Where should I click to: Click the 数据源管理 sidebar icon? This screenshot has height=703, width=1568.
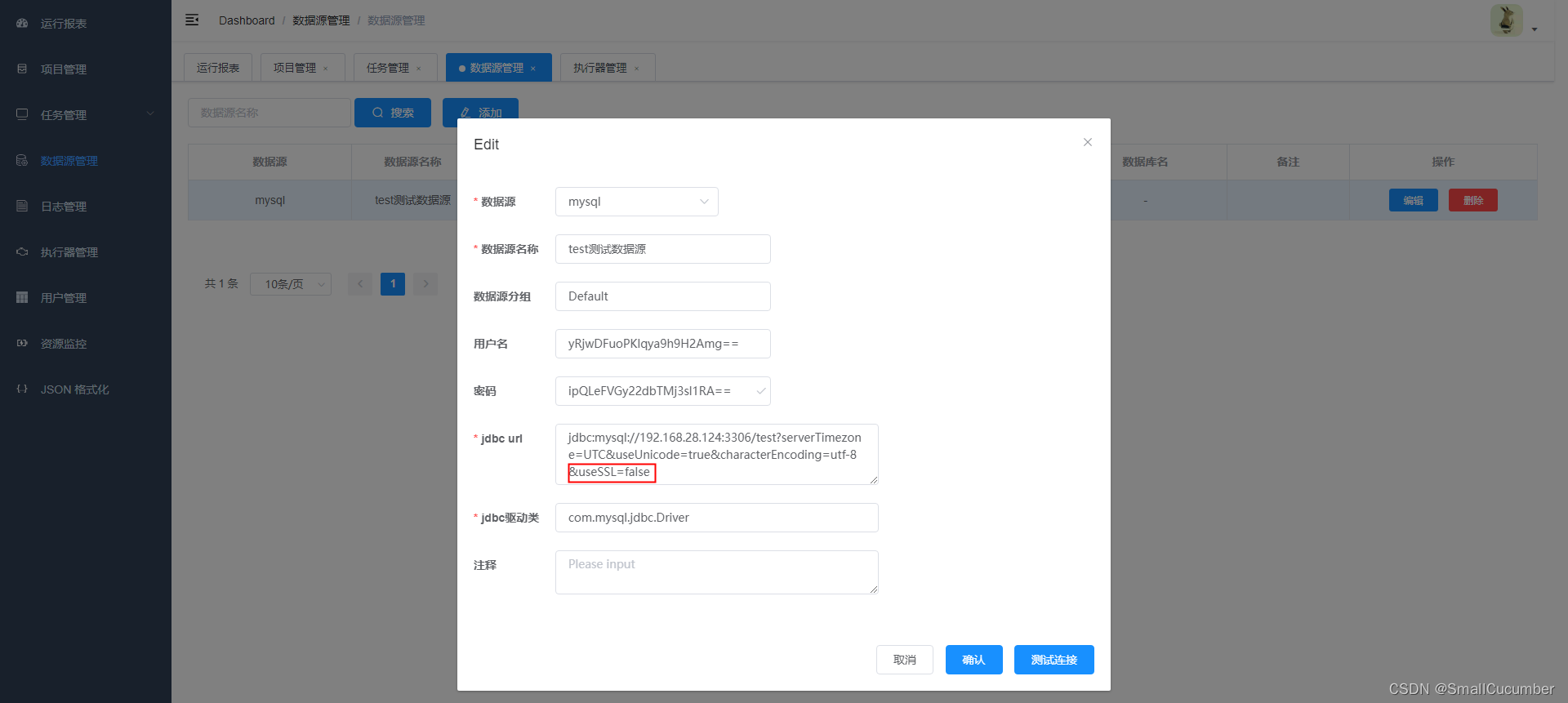tap(22, 161)
